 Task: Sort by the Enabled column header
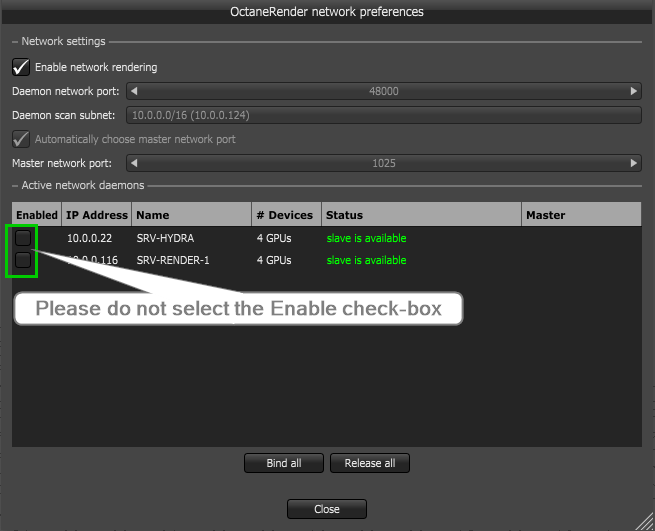(37, 215)
